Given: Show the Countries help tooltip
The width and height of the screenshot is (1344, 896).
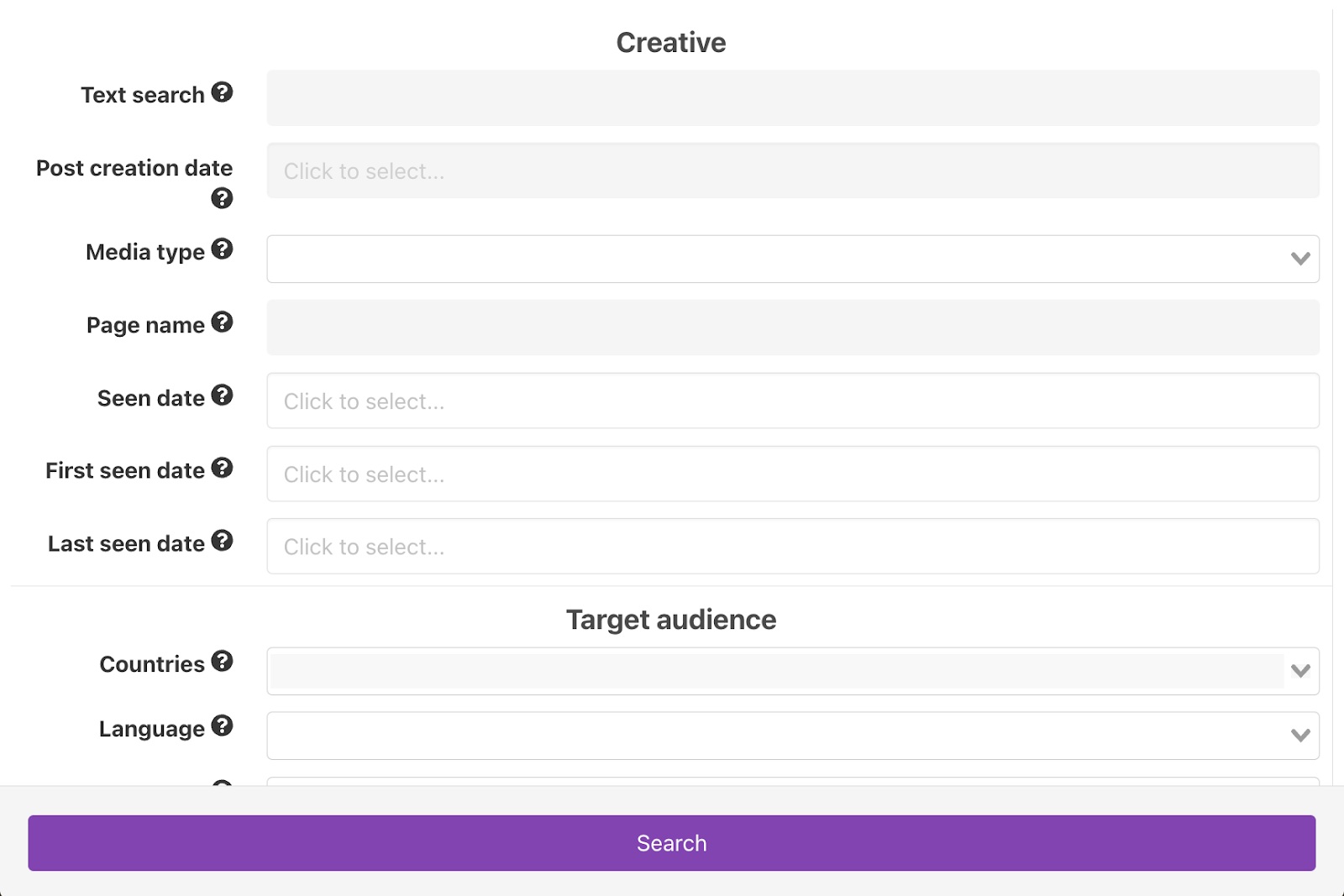Looking at the screenshot, I should (222, 662).
